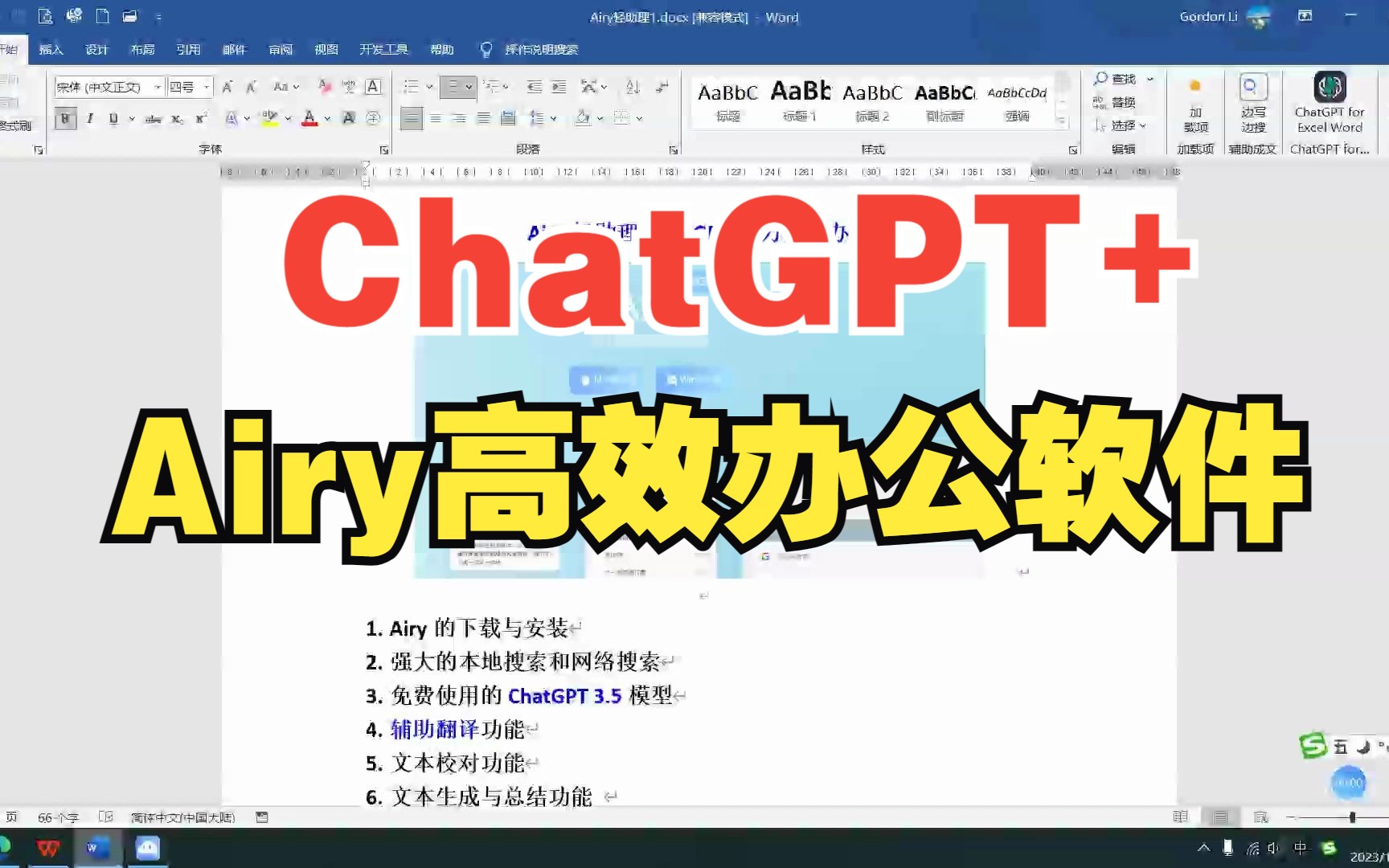
Task: Click macro recording icon in status bar
Action: (261, 817)
